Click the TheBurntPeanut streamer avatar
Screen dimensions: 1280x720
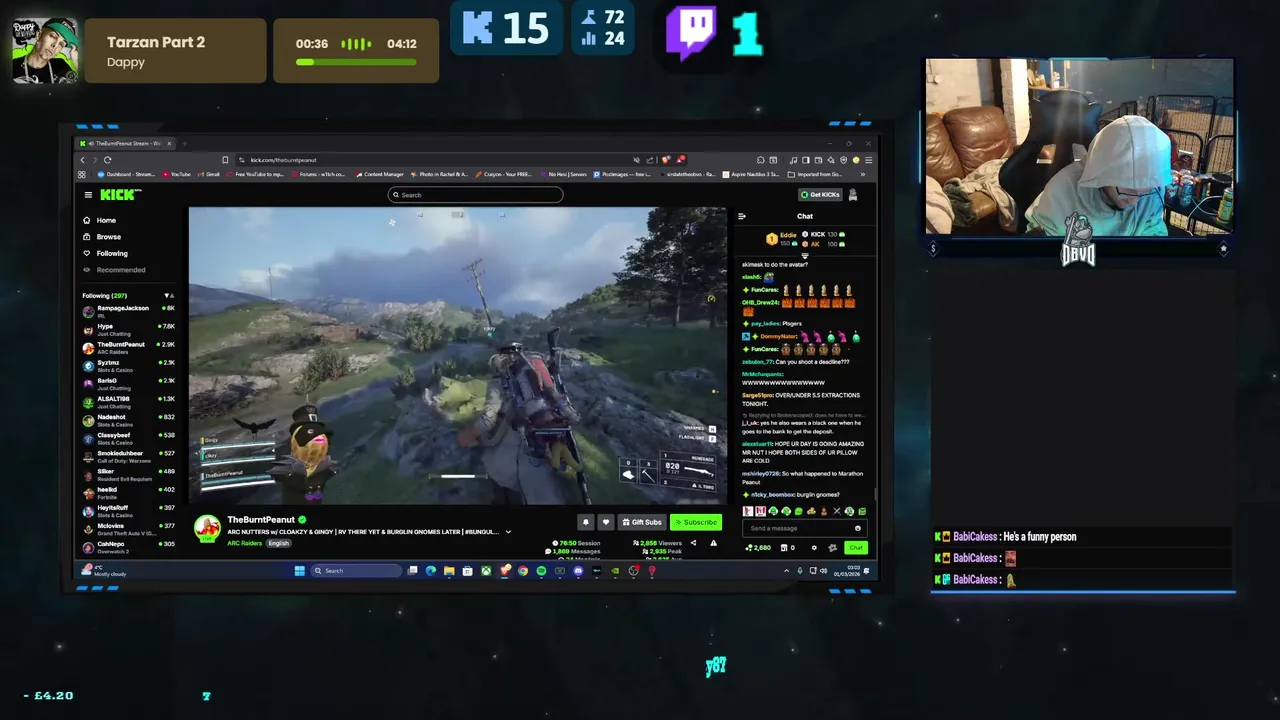coord(207,529)
